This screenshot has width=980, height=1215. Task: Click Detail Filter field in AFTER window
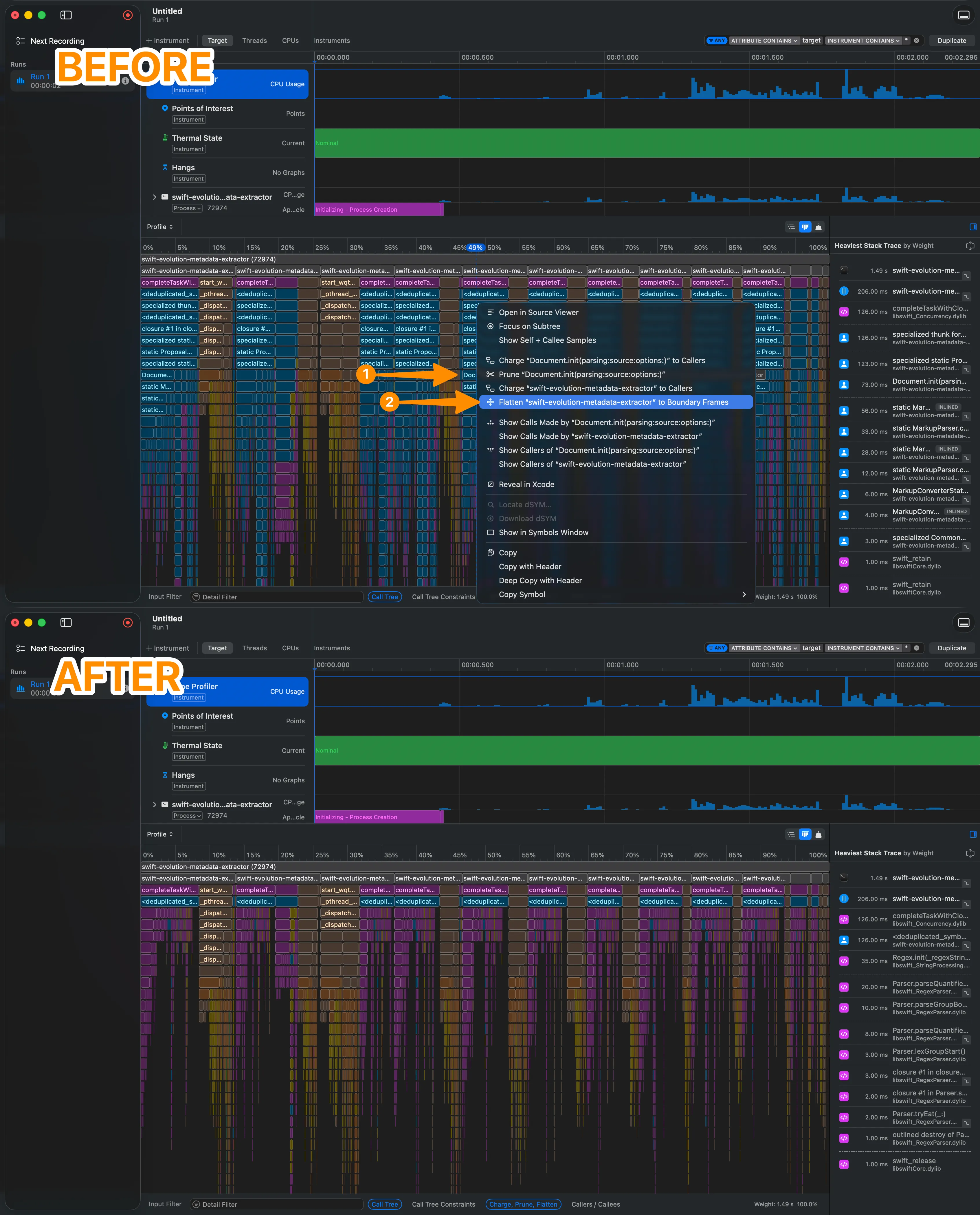pos(277,1204)
